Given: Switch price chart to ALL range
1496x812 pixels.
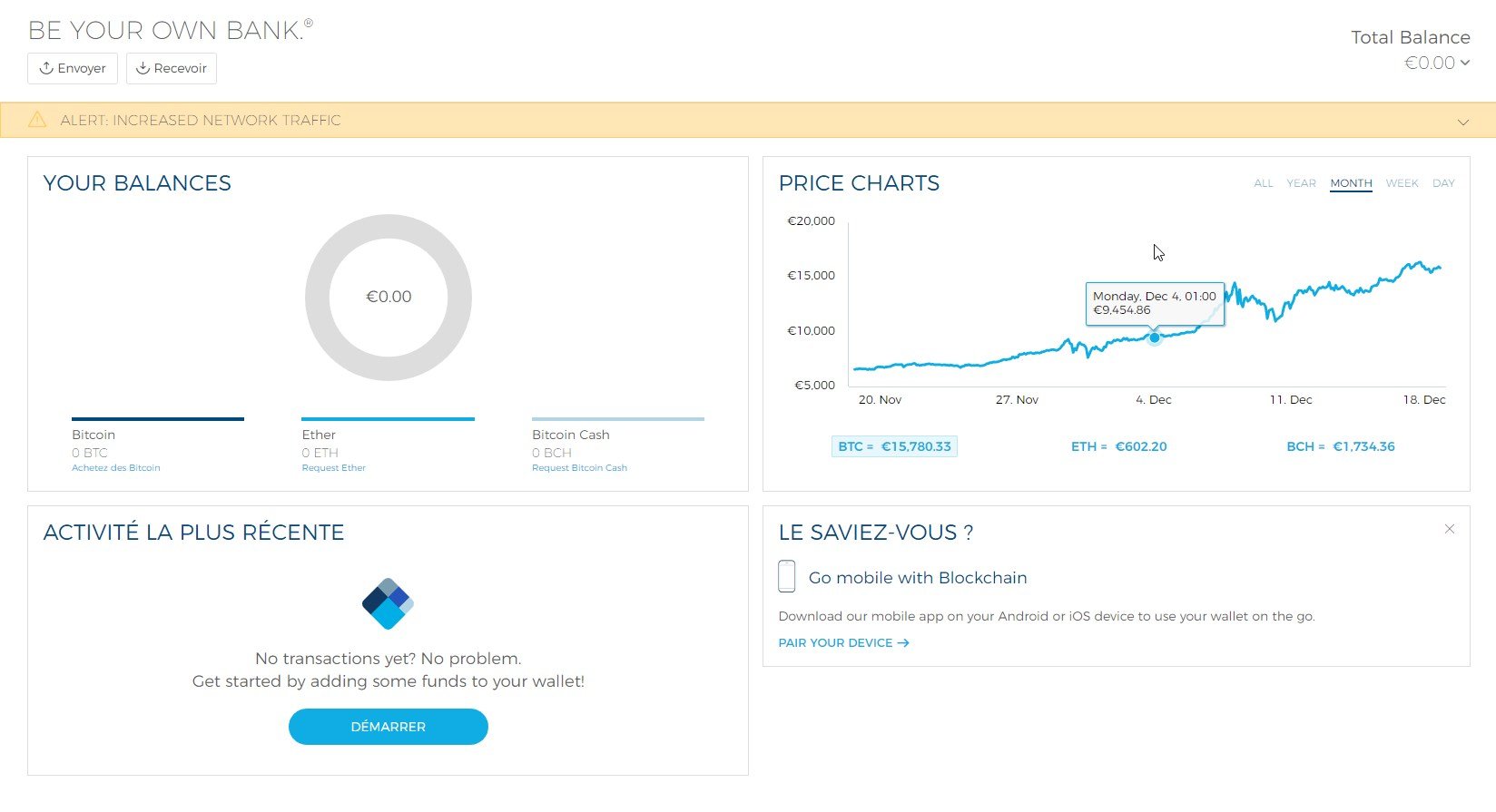Looking at the screenshot, I should pos(1263,183).
